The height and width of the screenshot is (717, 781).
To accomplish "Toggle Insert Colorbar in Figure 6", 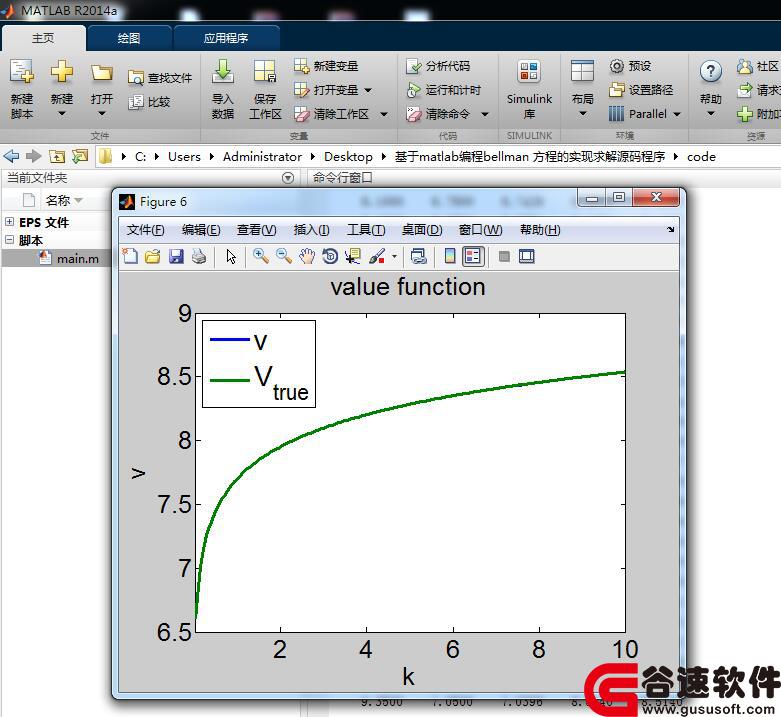I will pos(449,256).
